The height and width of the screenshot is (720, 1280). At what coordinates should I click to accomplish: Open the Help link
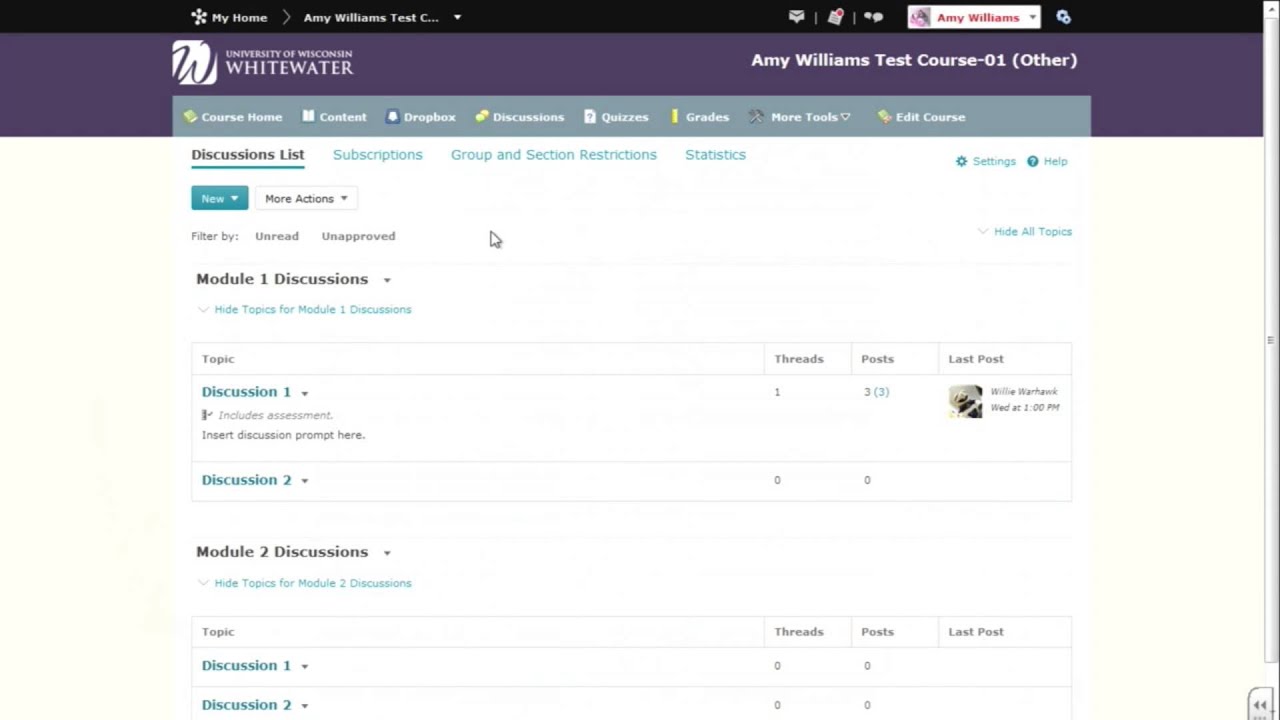[x=1047, y=161]
